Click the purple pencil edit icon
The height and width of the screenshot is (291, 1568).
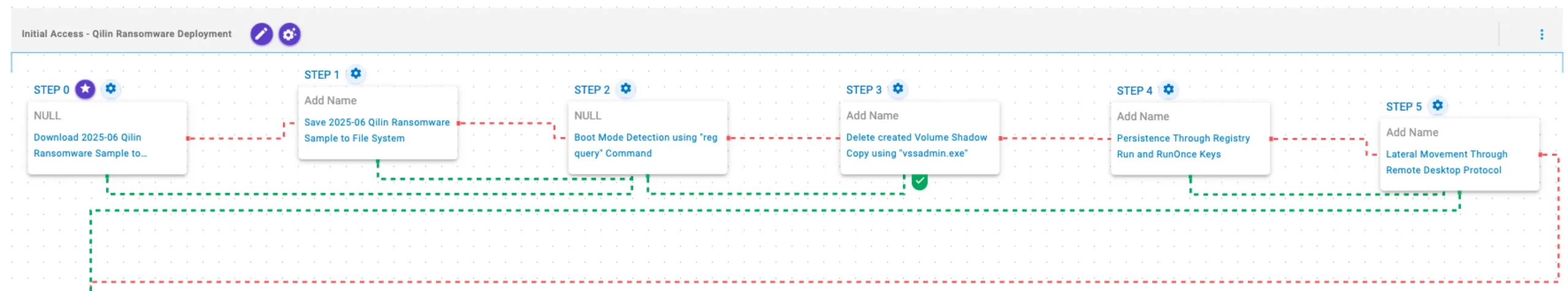261,34
